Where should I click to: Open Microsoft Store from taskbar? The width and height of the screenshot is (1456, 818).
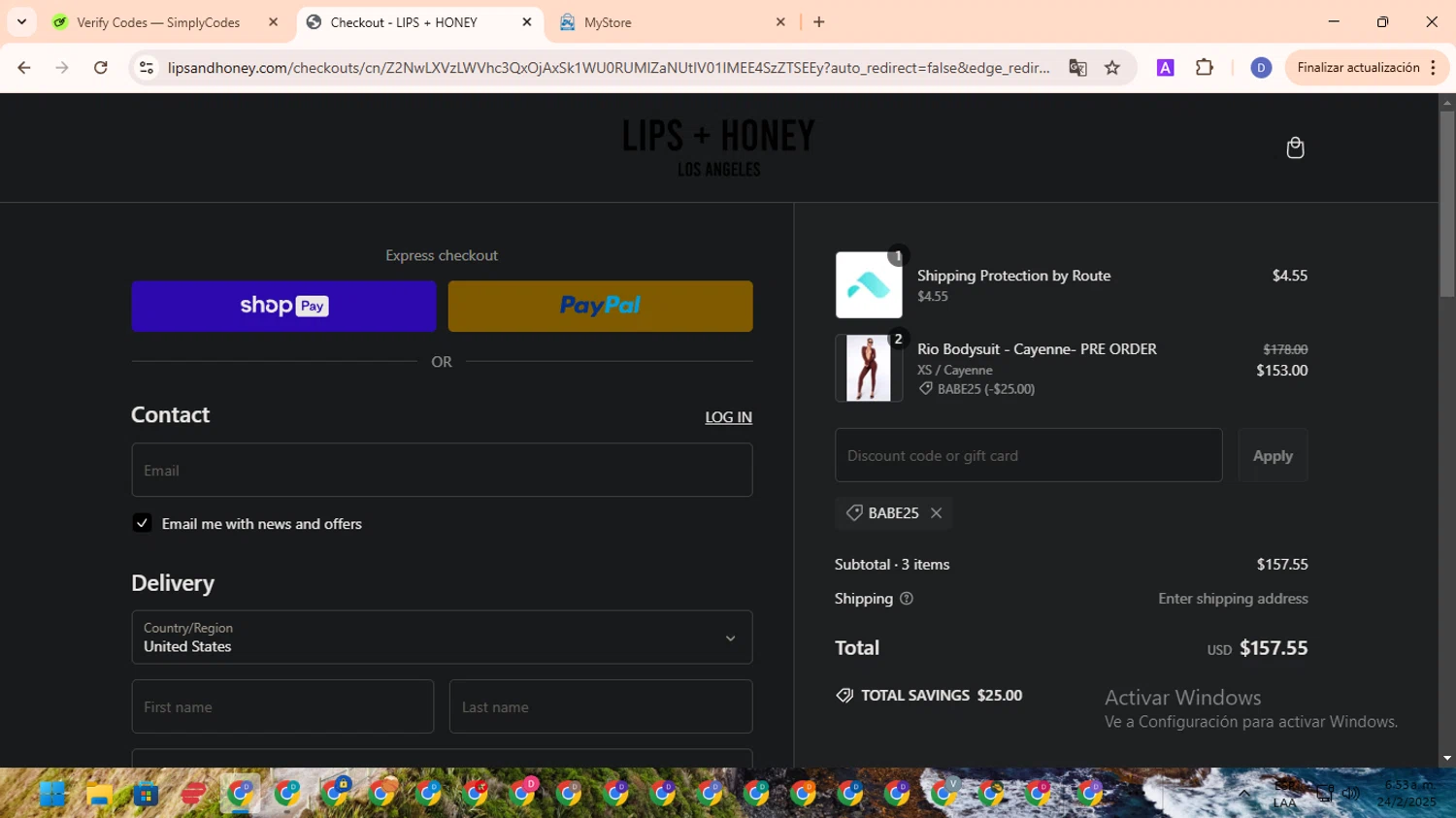146,795
